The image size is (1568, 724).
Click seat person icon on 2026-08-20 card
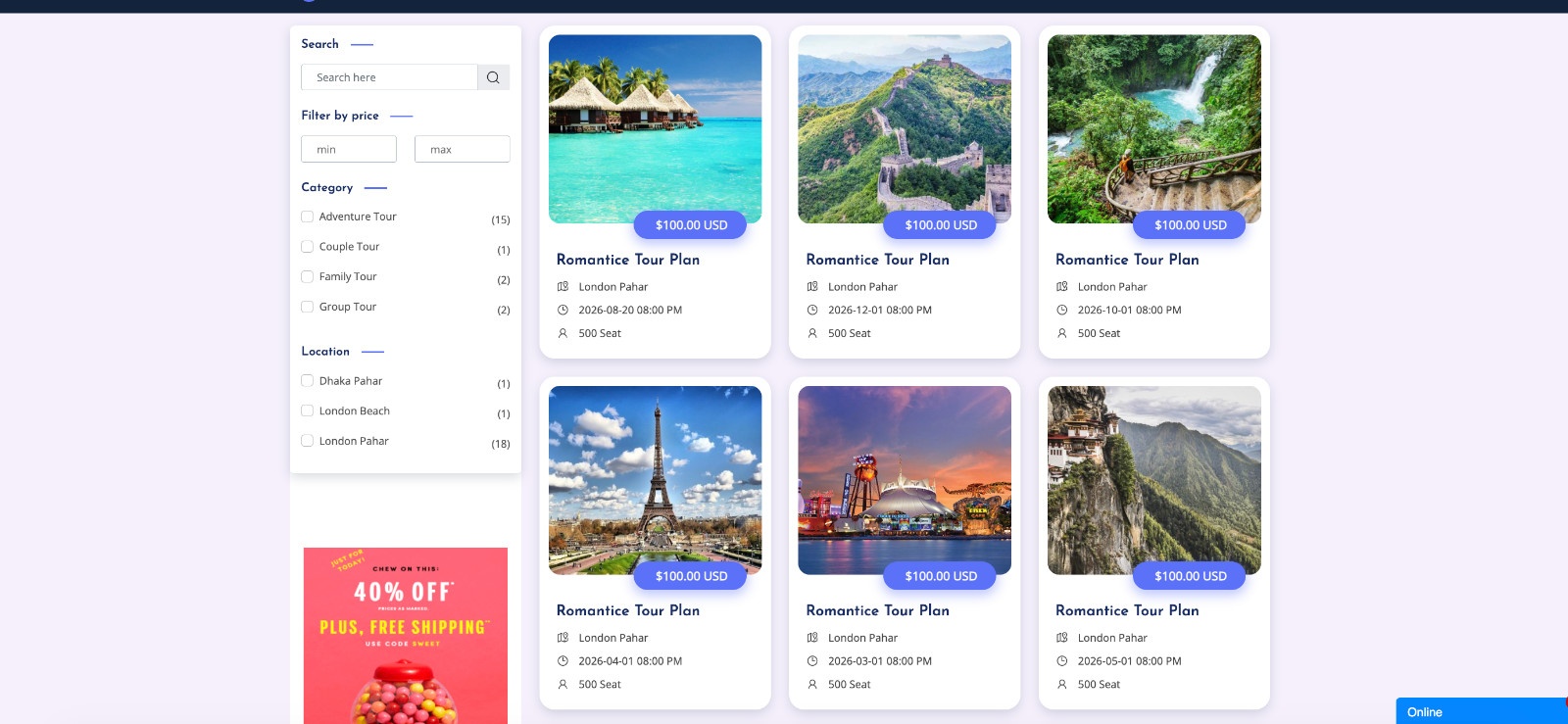[563, 333]
